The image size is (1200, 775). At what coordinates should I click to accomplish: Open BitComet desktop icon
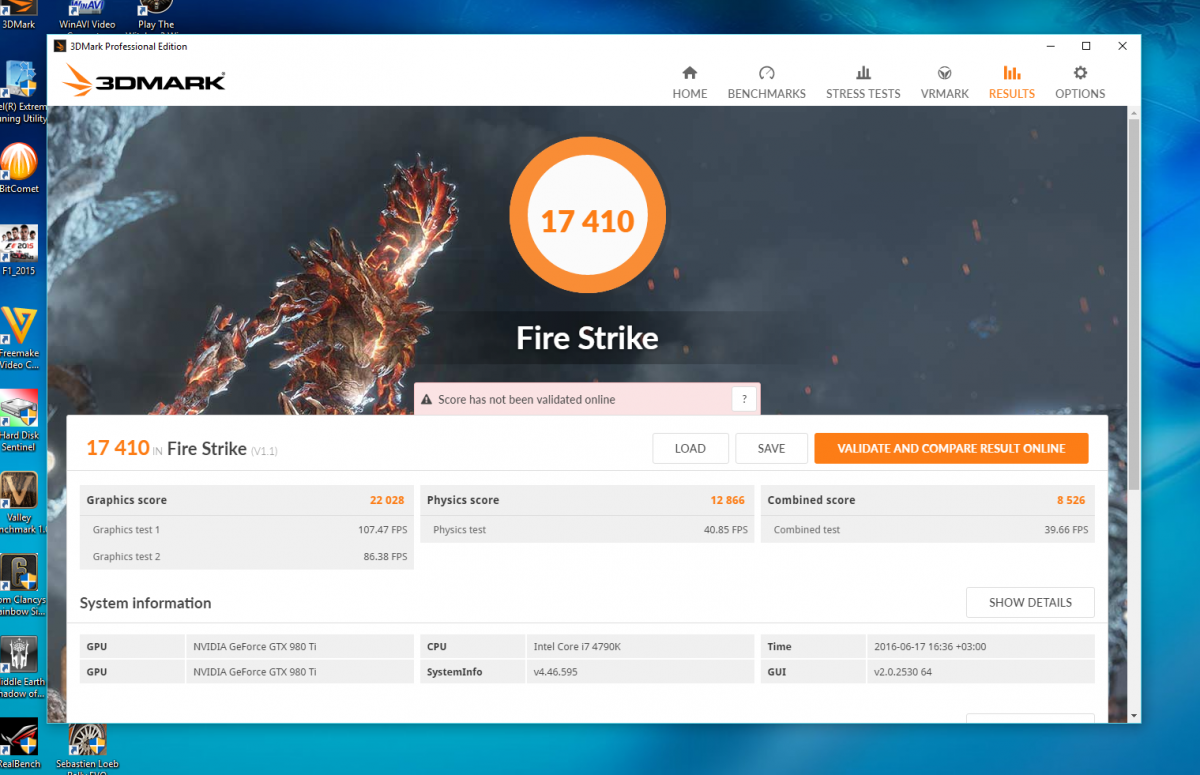(x=18, y=168)
